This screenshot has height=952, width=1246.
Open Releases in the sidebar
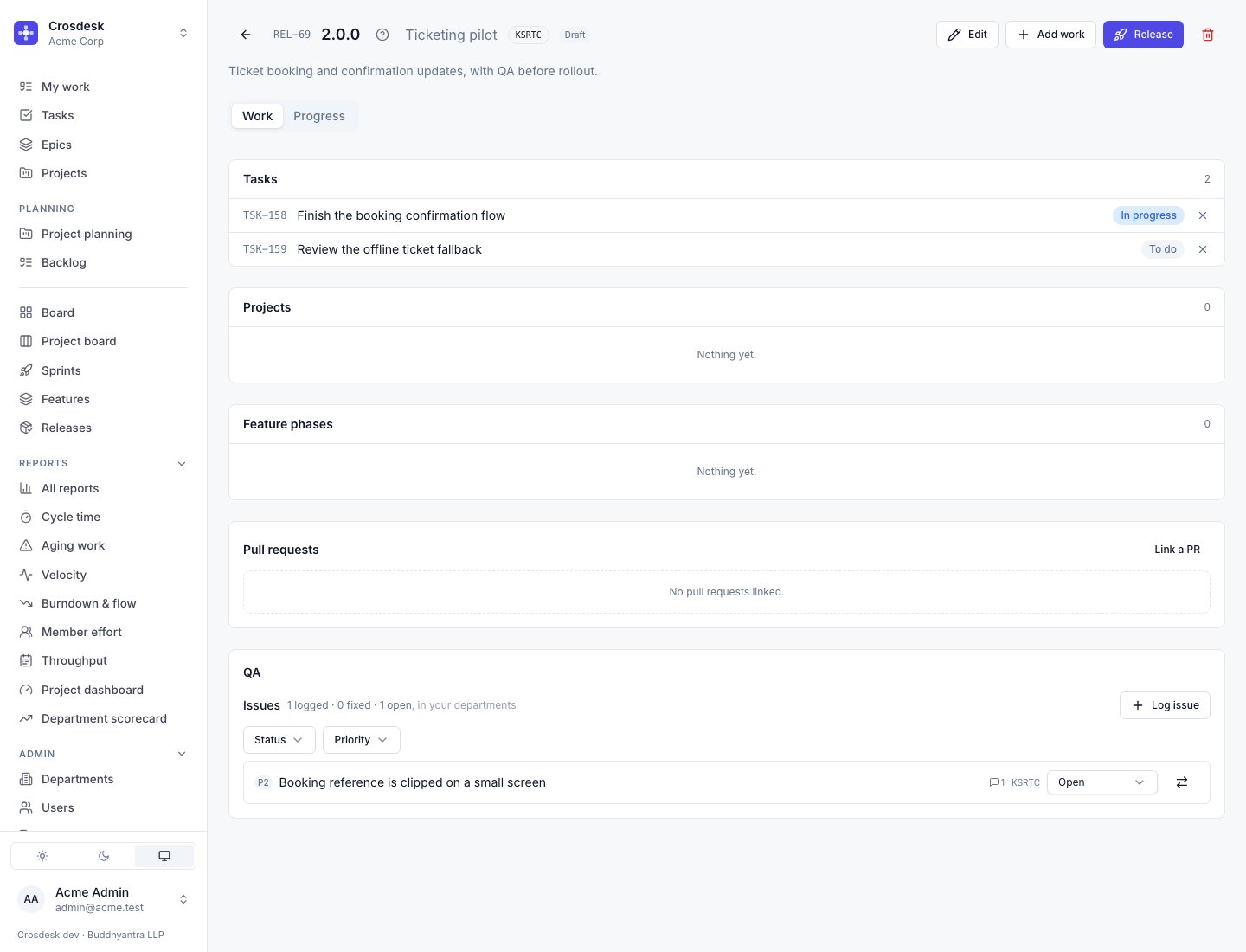coord(103,428)
